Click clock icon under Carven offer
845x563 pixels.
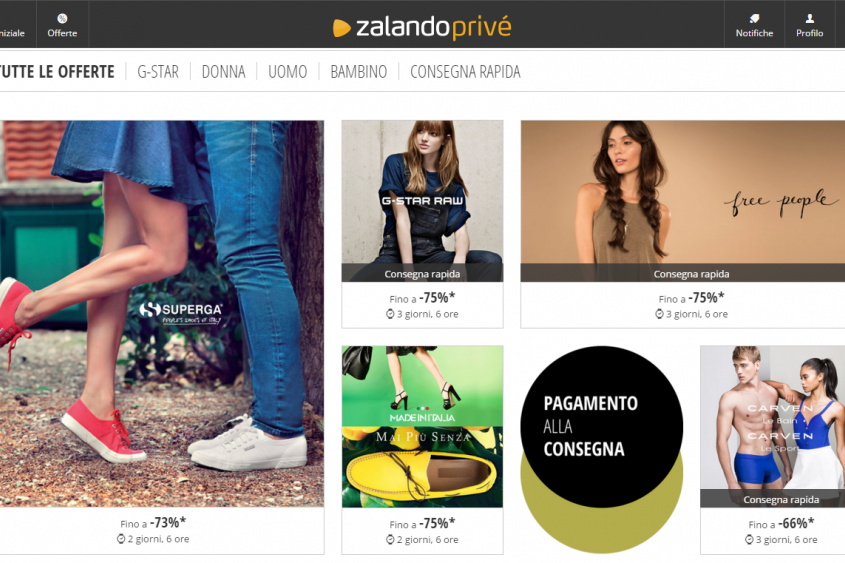pyautogui.click(x=749, y=539)
